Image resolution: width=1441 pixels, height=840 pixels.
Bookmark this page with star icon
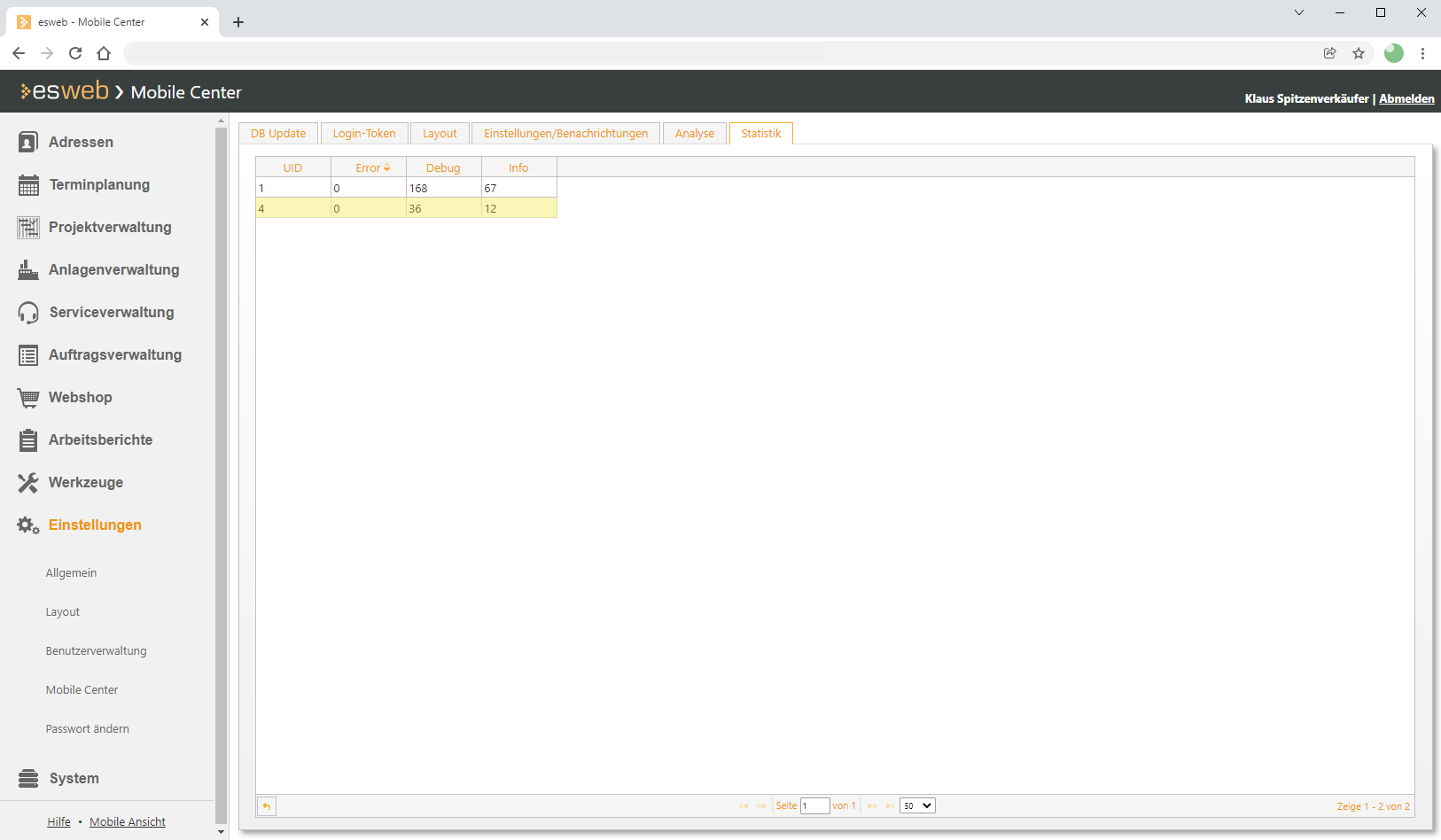pyautogui.click(x=1359, y=53)
